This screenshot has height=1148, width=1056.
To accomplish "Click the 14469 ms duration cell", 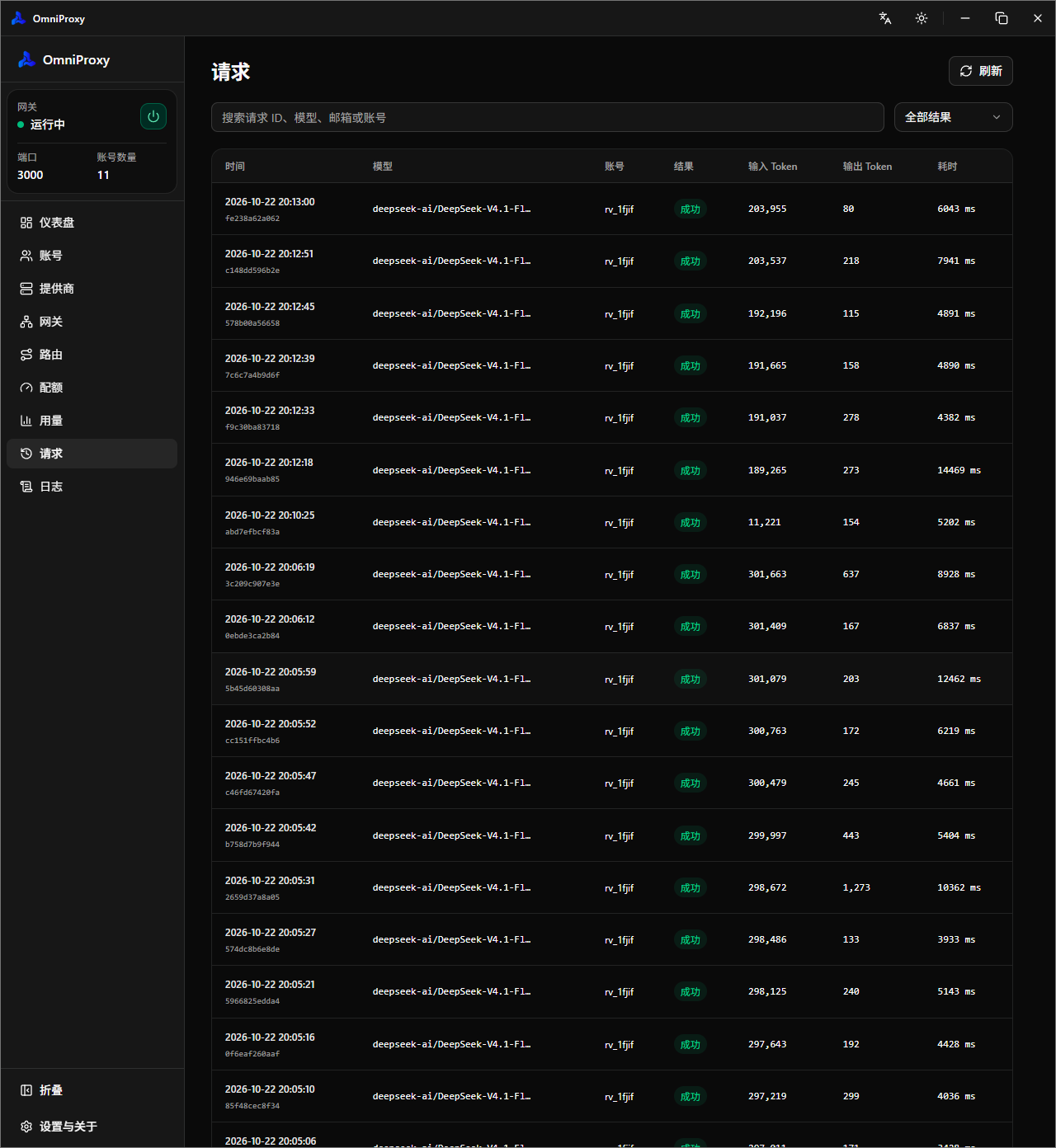I will point(959,470).
